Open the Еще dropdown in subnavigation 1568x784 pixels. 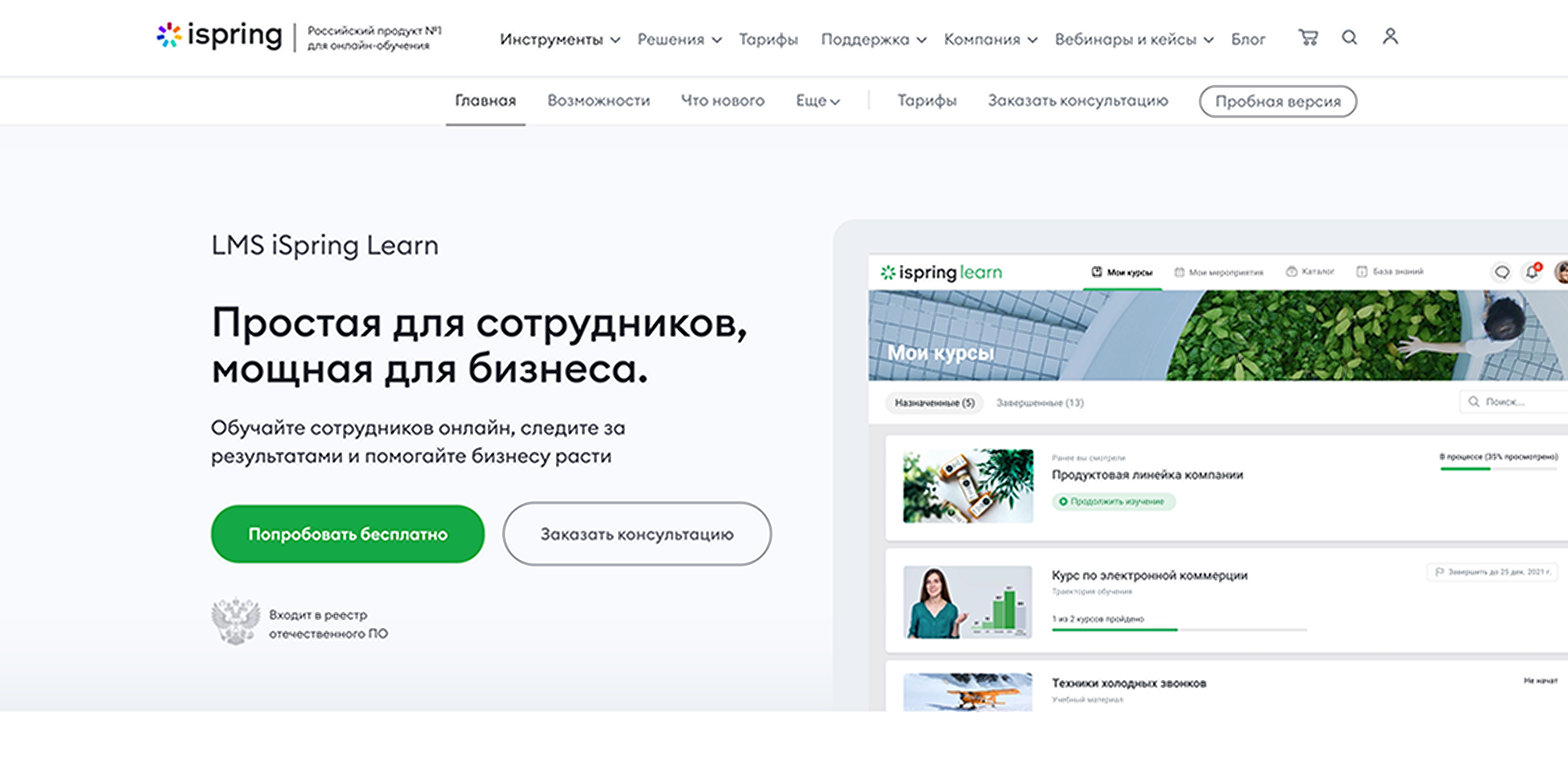(x=818, y=101)
